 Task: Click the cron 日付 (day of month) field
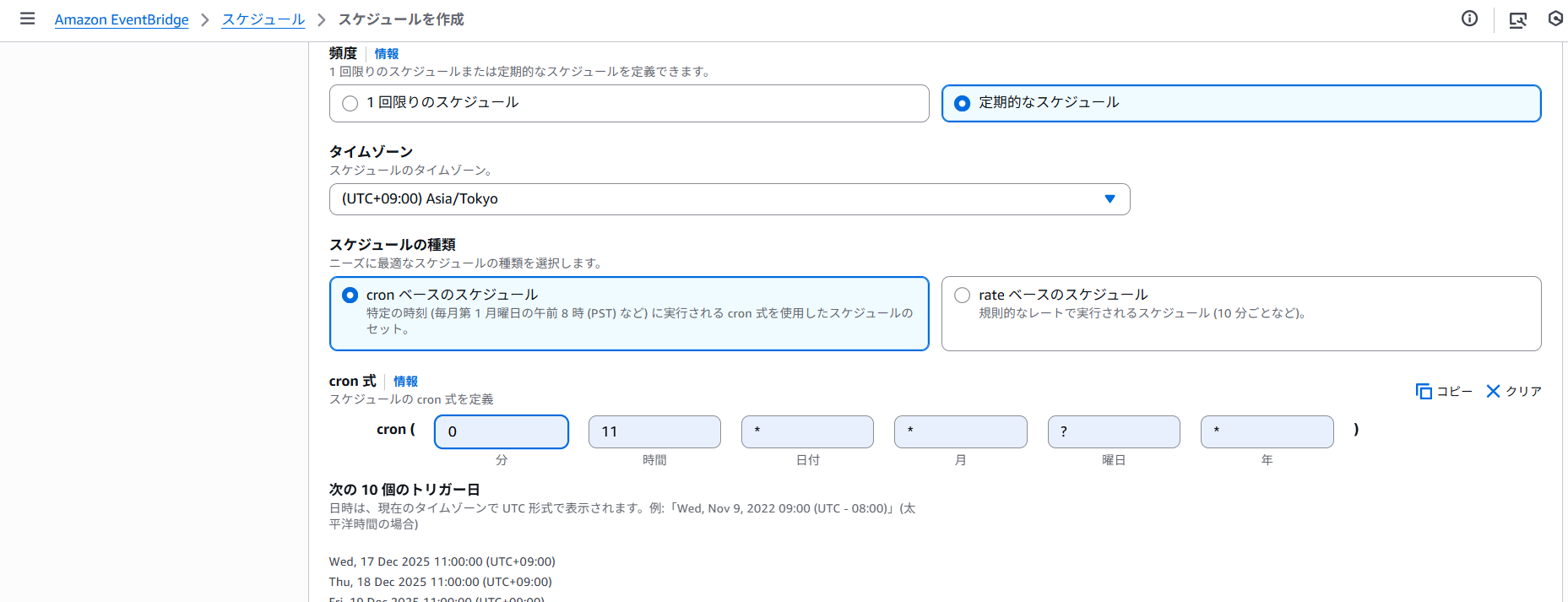[807, 431]
